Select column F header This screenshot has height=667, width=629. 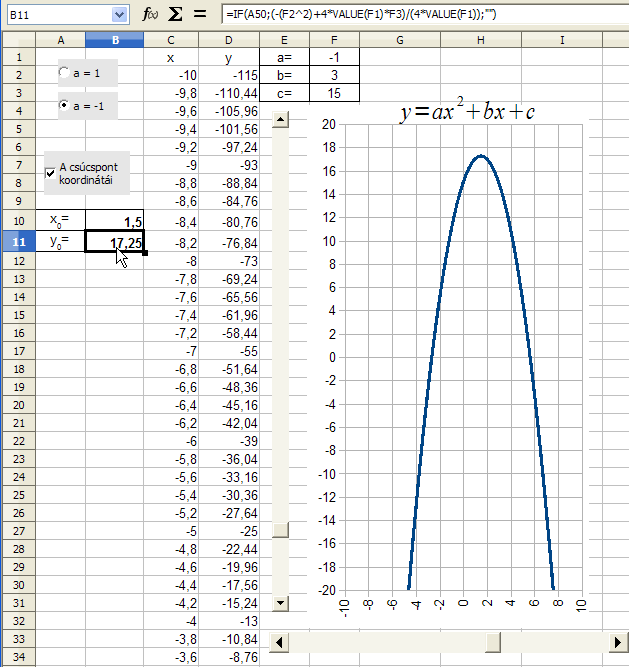pos(334,40)
